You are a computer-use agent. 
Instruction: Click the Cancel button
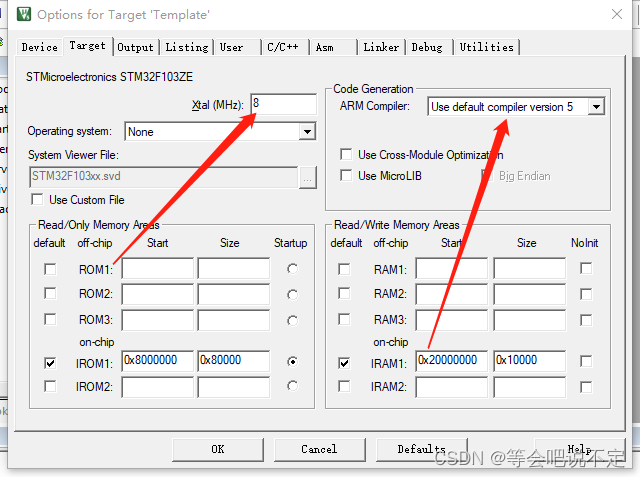tap(320, 450)
